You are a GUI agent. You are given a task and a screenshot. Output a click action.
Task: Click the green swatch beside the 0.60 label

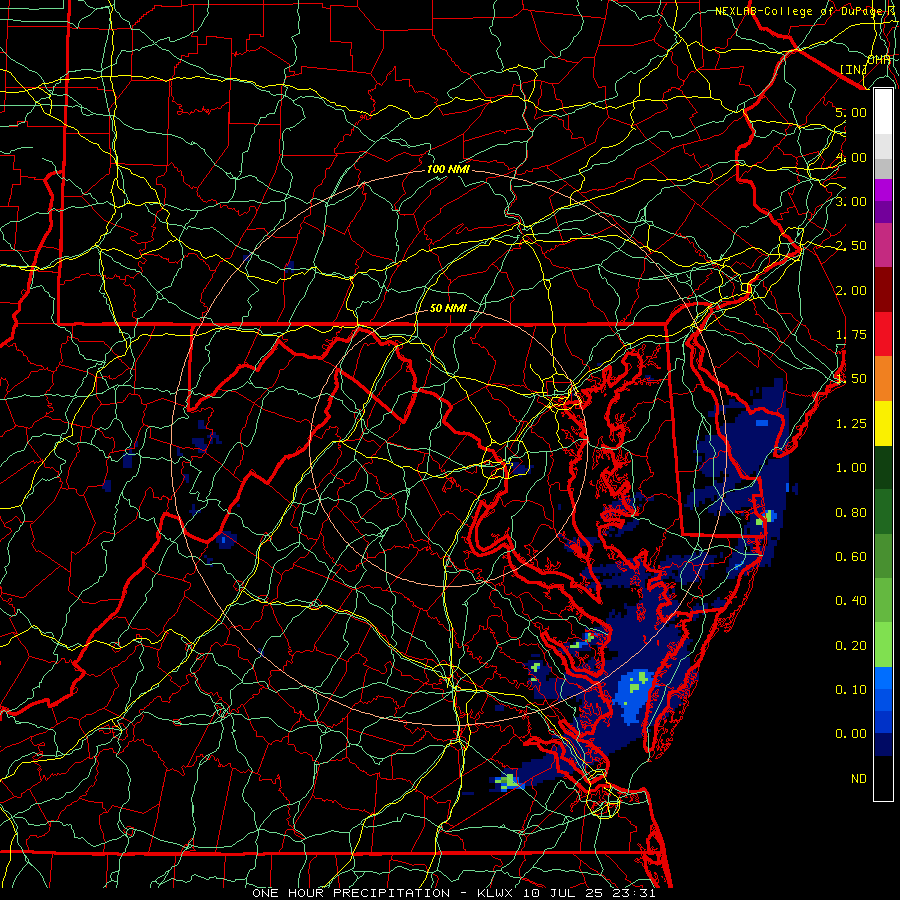tap(883, 556)
